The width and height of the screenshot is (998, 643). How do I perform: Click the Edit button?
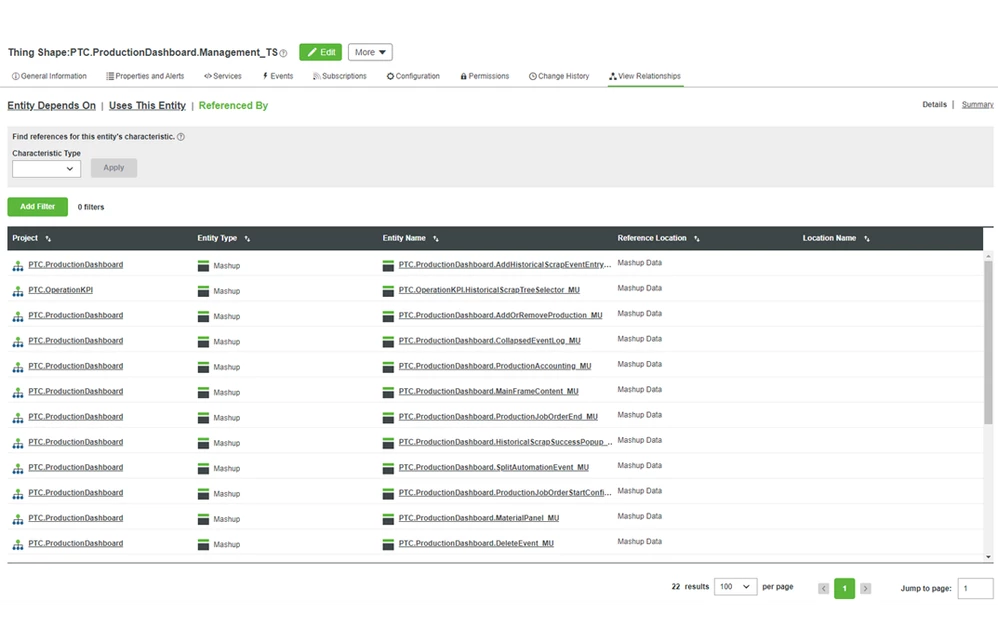tap(320, 52)
